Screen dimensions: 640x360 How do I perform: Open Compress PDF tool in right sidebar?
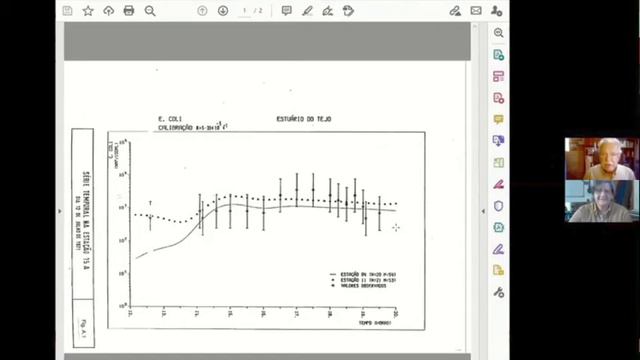coord(498,227)
